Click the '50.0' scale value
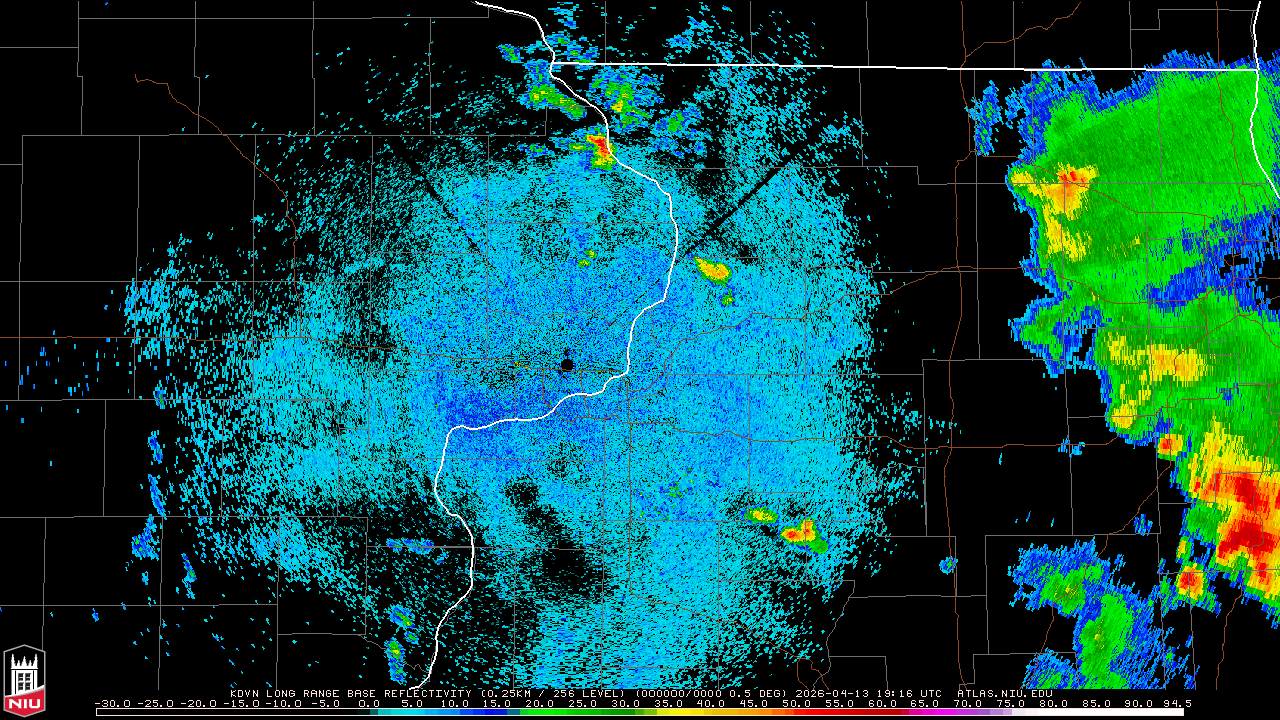 coord(796,704)
